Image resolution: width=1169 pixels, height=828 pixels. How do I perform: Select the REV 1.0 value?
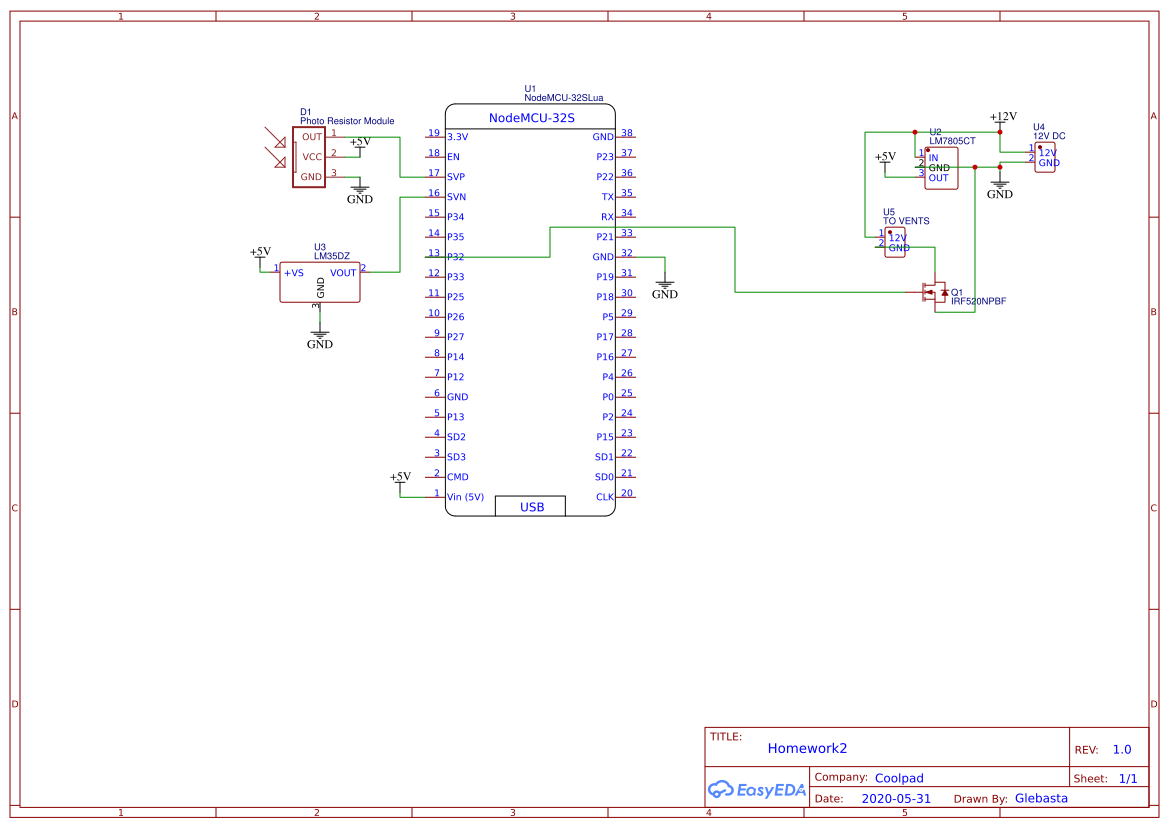pyautogui.click(x=1122, y=749)
